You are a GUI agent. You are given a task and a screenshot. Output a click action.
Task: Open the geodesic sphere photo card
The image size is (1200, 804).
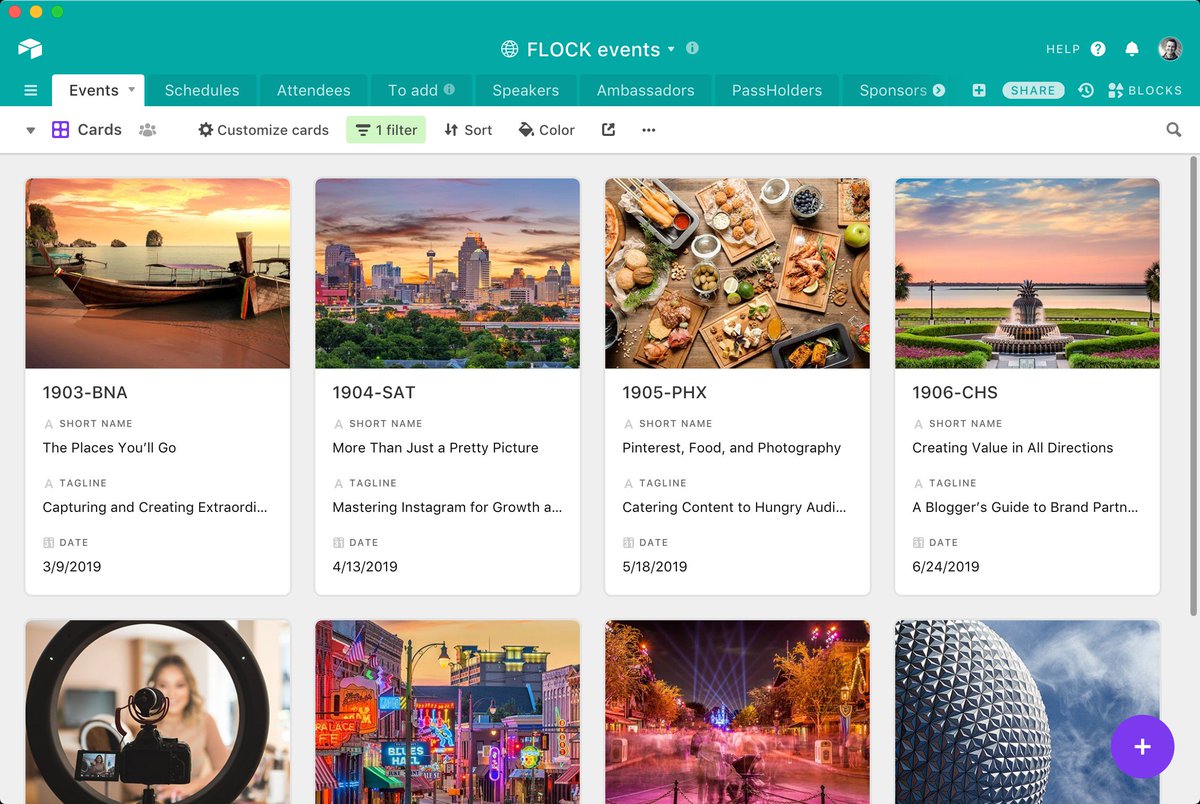1028,712
